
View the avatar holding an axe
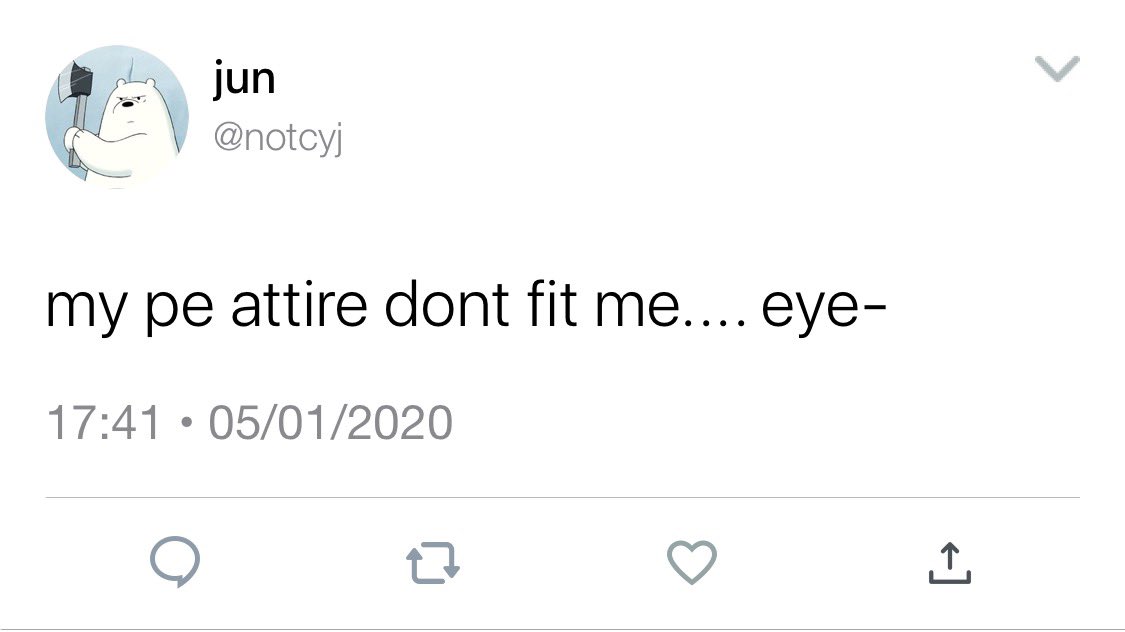click(117, 115)
